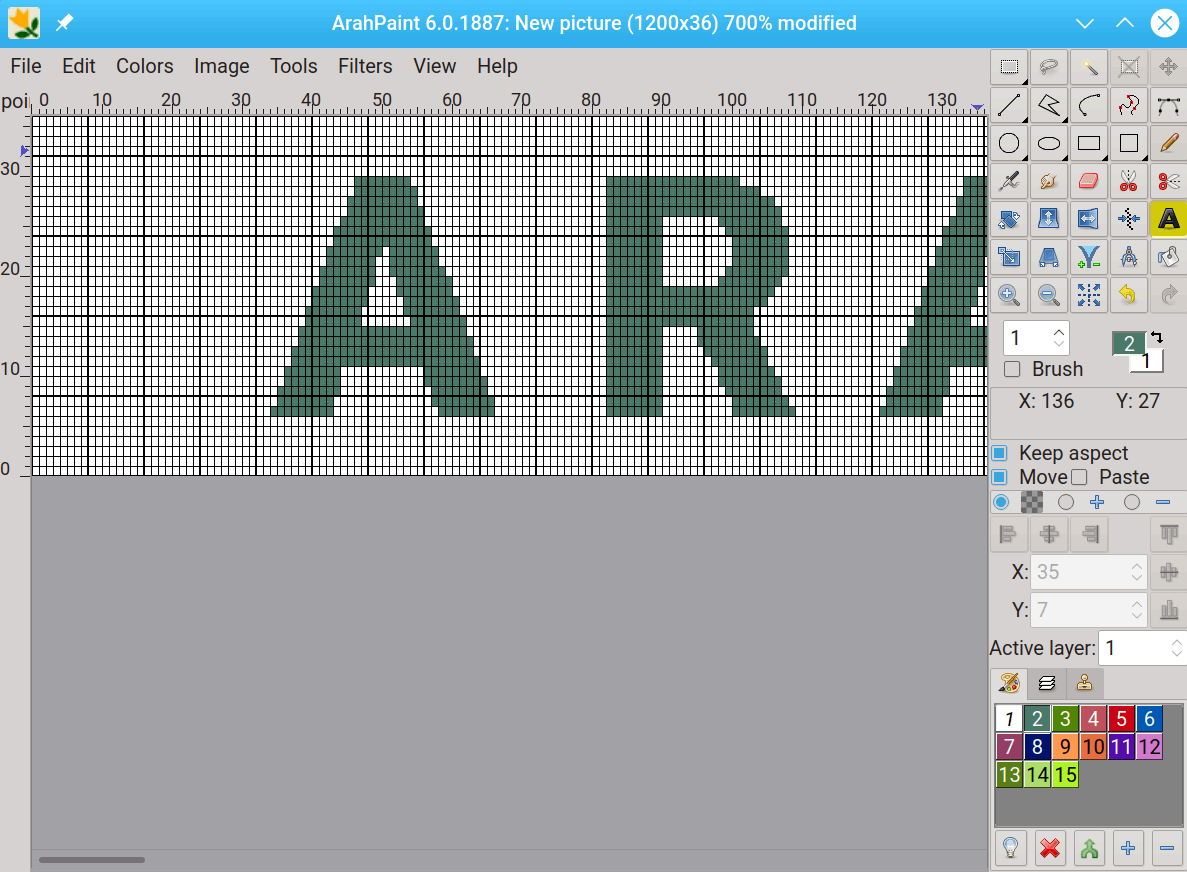This screenshot has width=1187, height=872.
Task: Open the View menu
Action: point(435,67)
